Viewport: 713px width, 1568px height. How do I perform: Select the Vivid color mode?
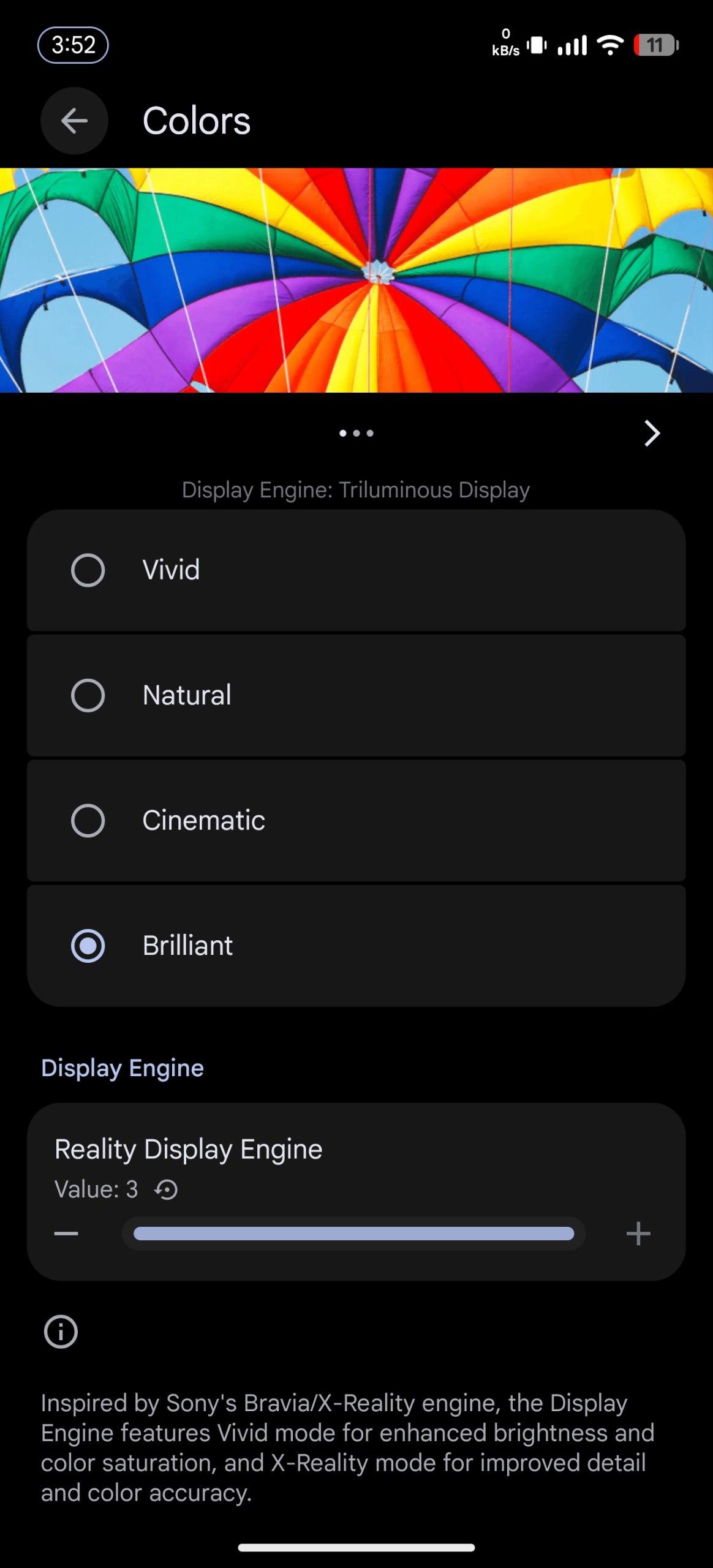(x=88, y=570)
